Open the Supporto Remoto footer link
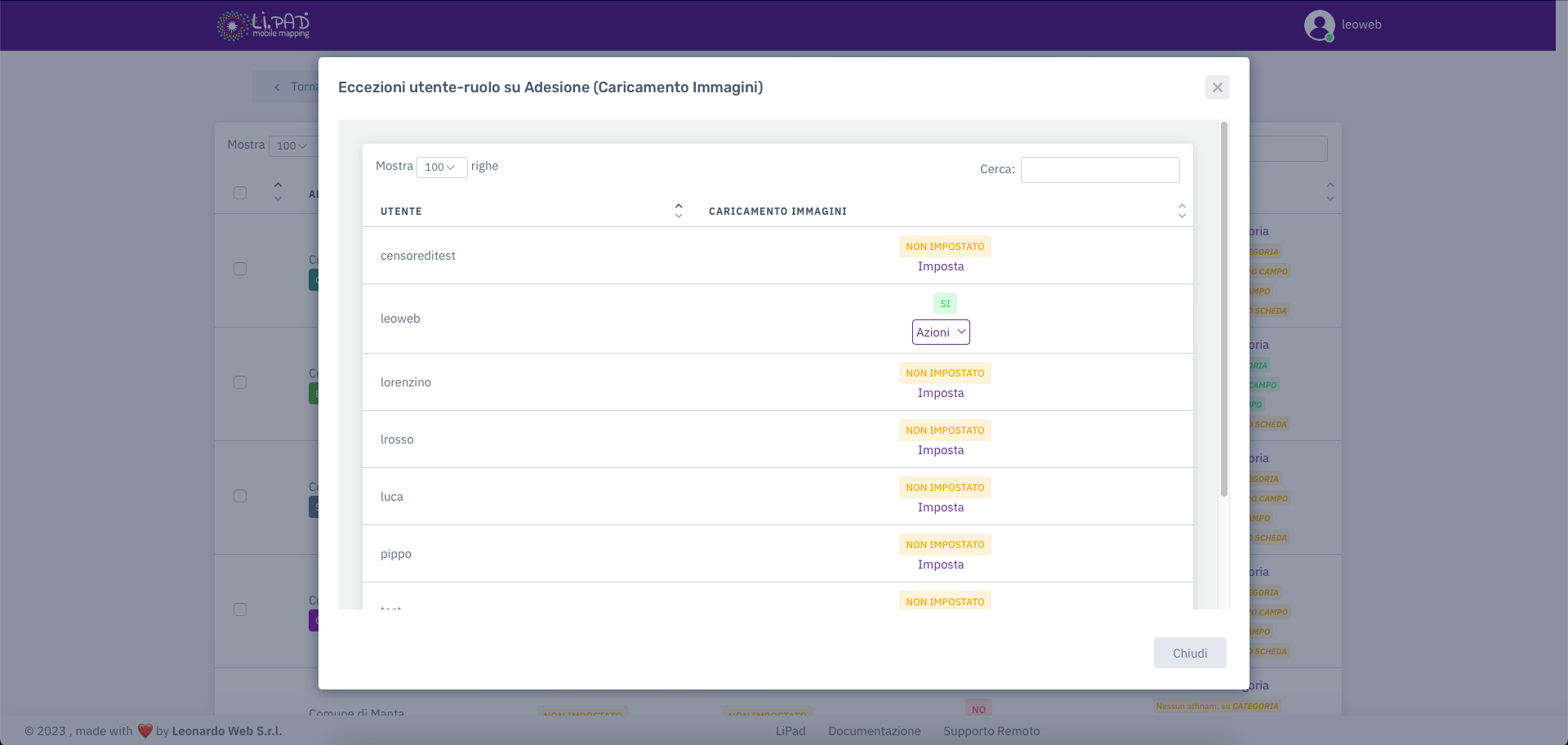The height and width of the screenshot is (745, 1568). tap(991, 731)
